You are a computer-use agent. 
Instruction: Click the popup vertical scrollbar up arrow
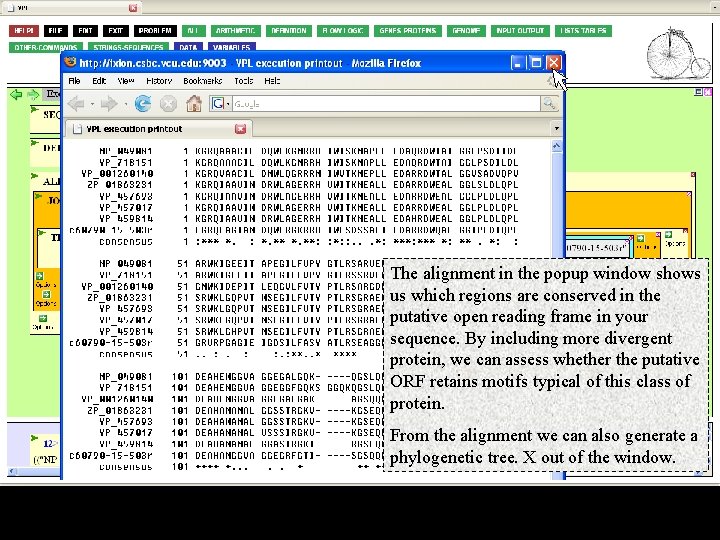(x=556, y=146)
